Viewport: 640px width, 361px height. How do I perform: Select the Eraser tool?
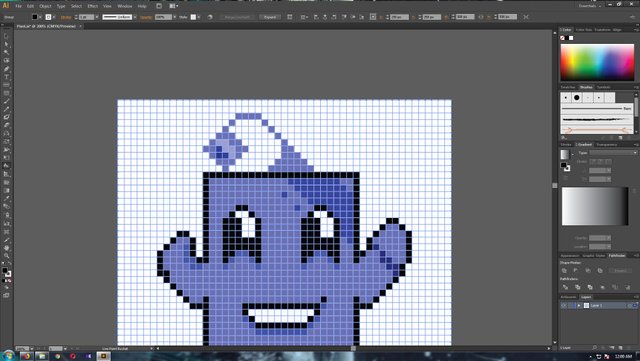(x=6, y=125)
